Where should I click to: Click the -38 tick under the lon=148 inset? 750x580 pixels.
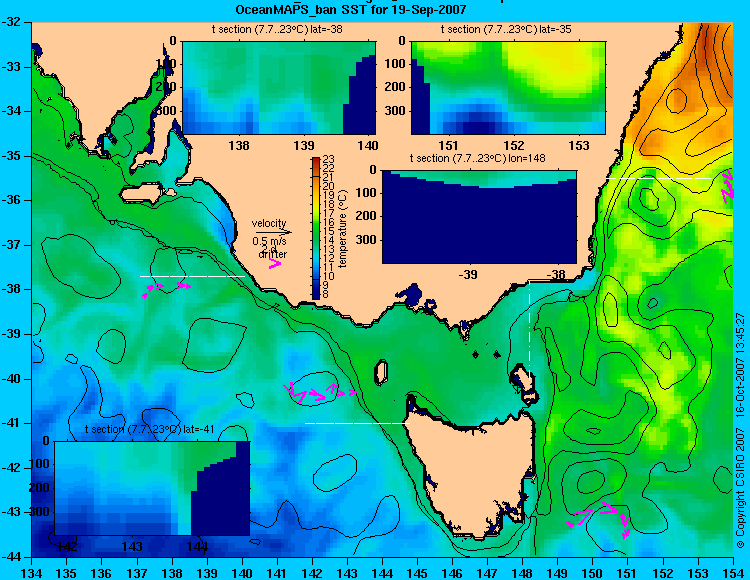click(x=555, y=274)
